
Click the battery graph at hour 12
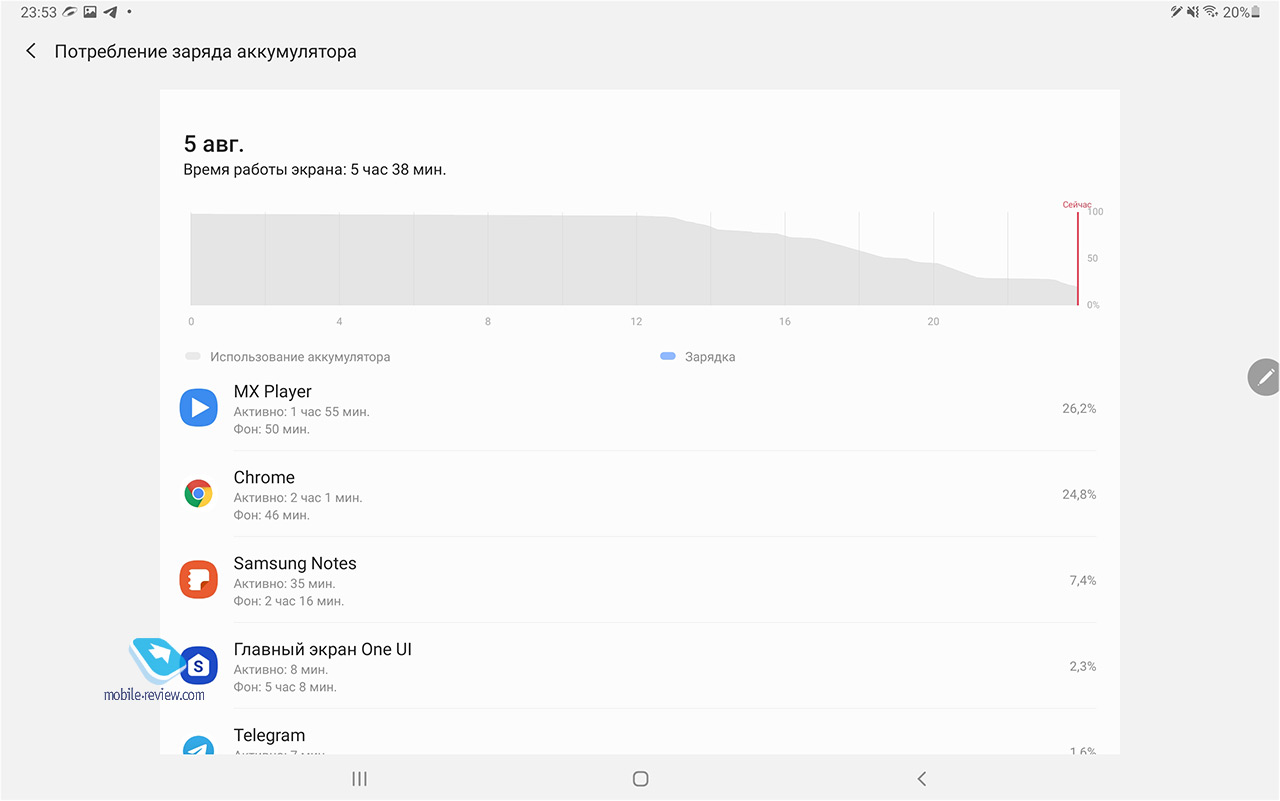[636, 260]
